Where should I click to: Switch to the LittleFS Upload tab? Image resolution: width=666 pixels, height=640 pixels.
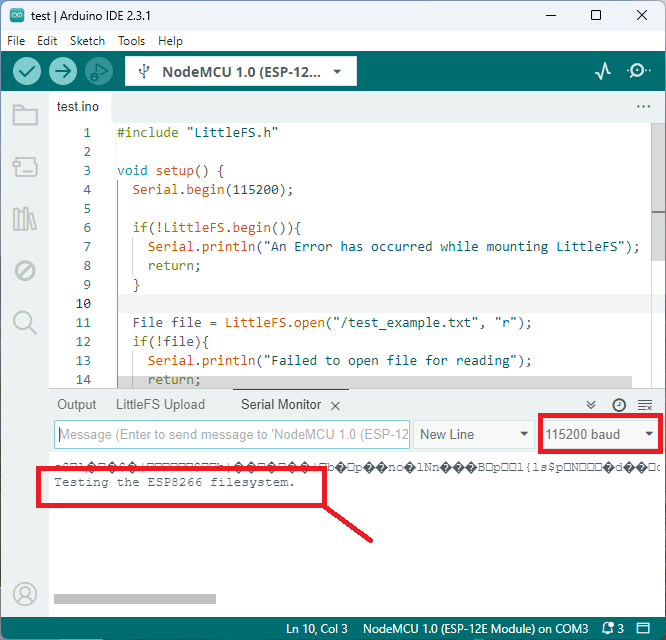coord(160,405)
